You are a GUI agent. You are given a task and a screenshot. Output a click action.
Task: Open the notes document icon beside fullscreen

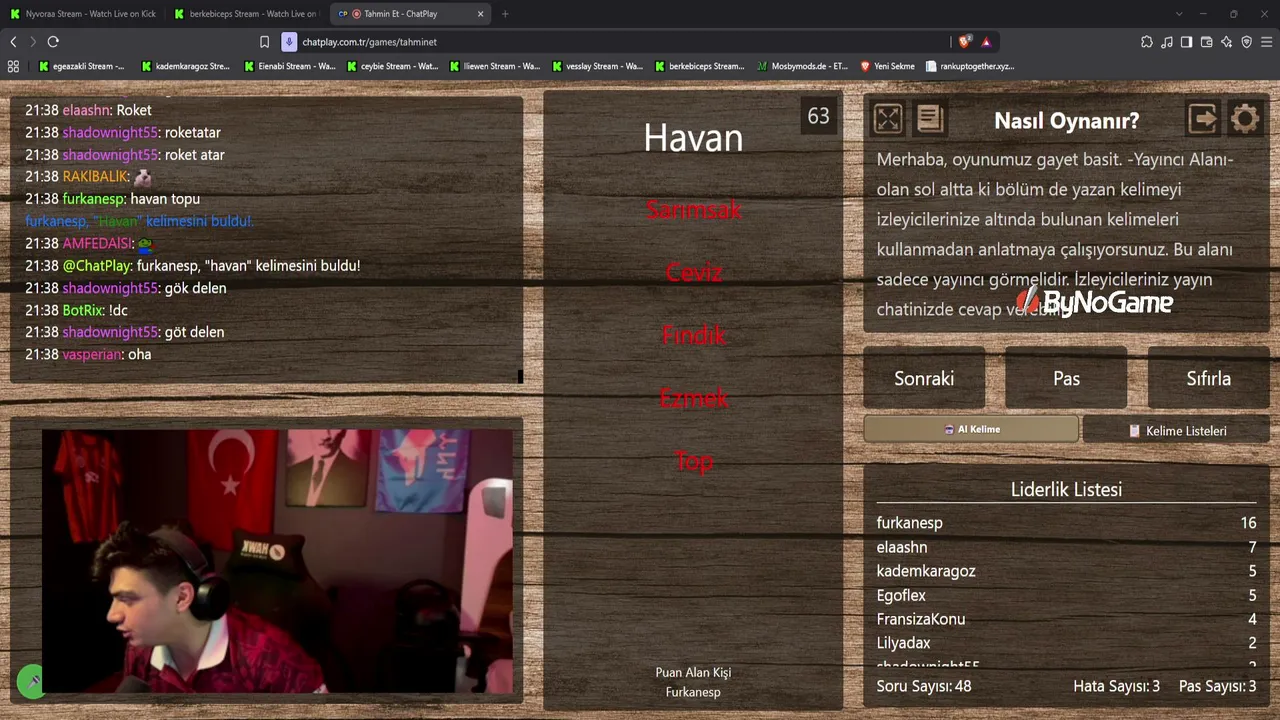click(930, 119)
